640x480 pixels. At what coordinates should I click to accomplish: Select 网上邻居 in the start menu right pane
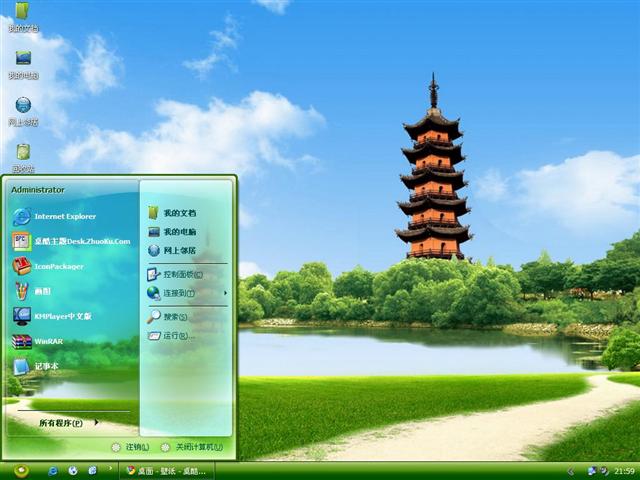coord(172,250)
